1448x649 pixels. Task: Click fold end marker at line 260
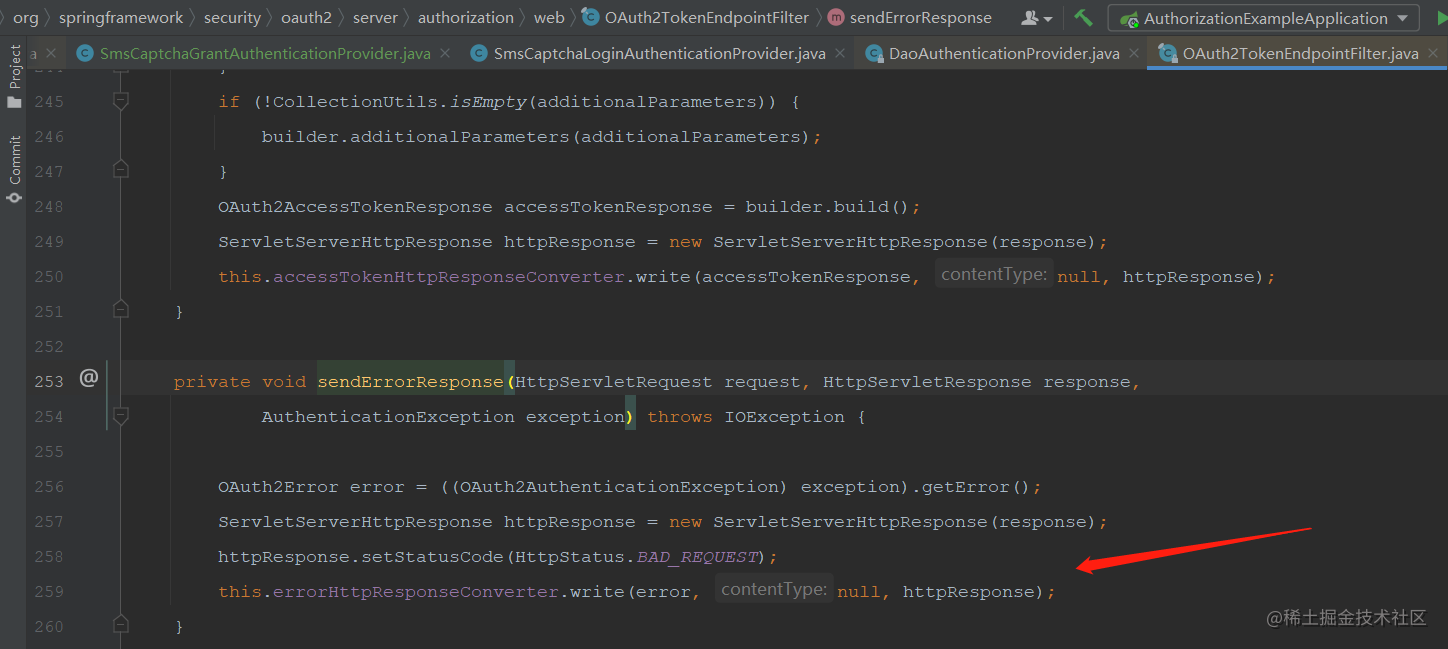[121, 626]
